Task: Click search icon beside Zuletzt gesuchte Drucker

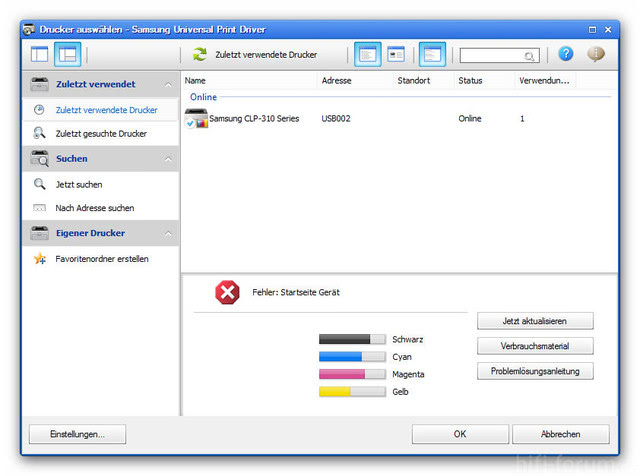Action: [40, 133]
